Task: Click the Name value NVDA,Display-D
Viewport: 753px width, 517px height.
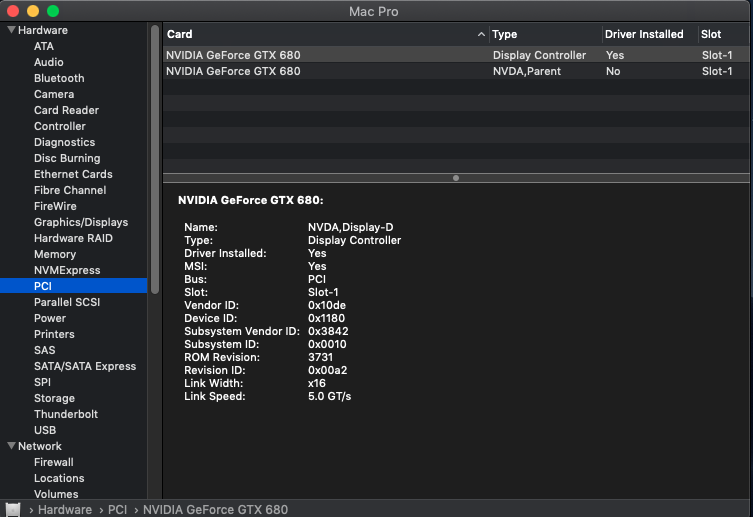Action: tap(351, 227)
